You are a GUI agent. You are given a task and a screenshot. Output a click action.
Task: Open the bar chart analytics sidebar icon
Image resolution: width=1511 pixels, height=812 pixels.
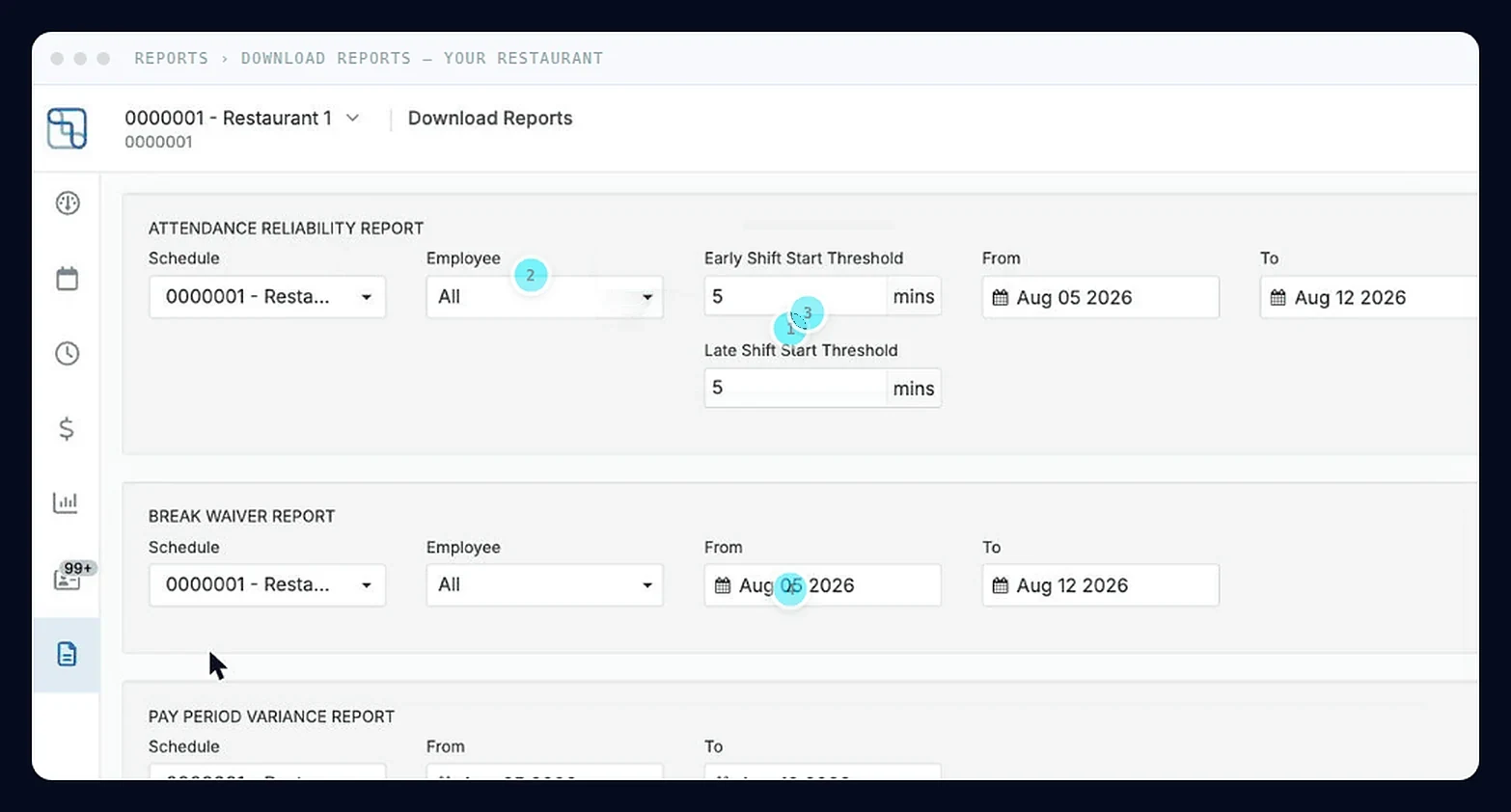[x=66, y=502]
